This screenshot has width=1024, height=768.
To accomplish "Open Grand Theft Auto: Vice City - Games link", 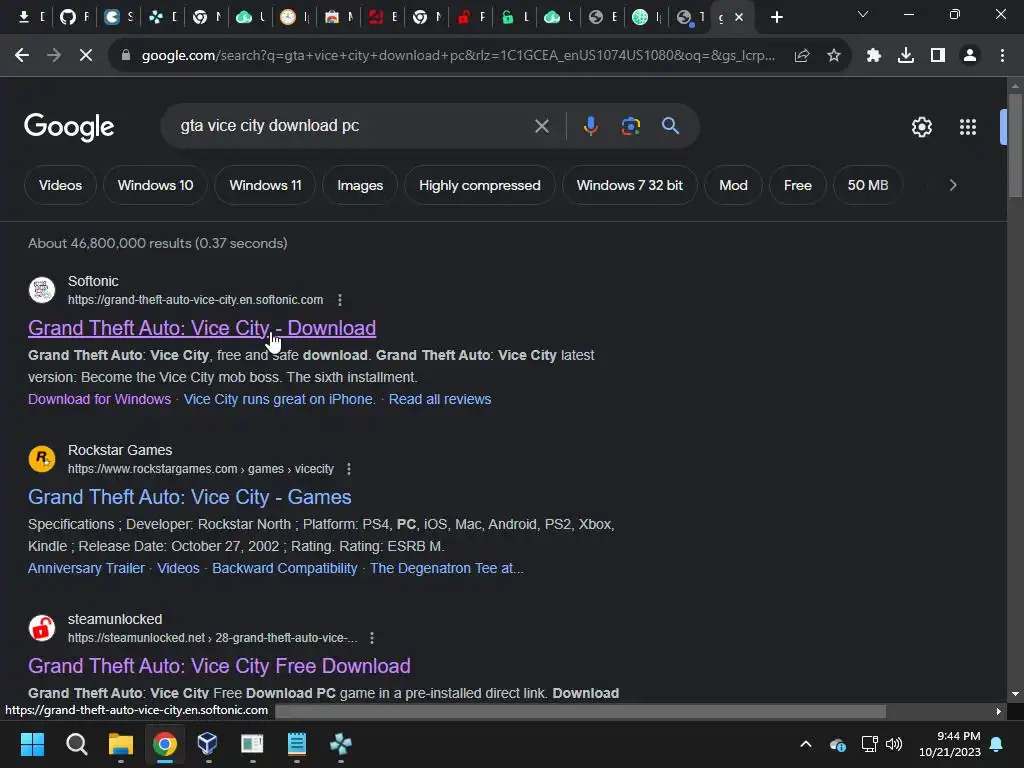I will click(189, 497).
